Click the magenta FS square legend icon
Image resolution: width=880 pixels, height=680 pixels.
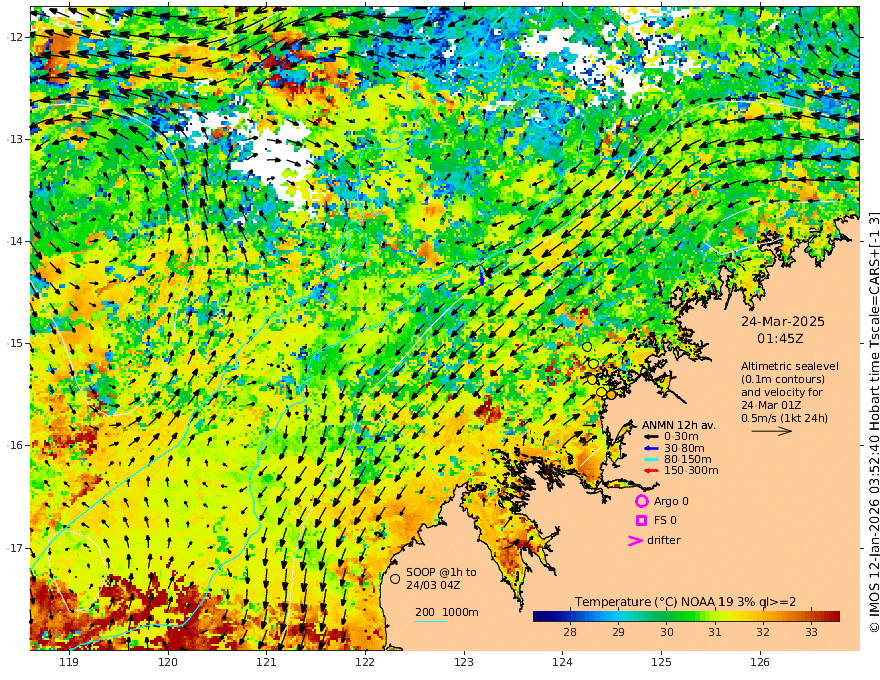coord(641,521)
